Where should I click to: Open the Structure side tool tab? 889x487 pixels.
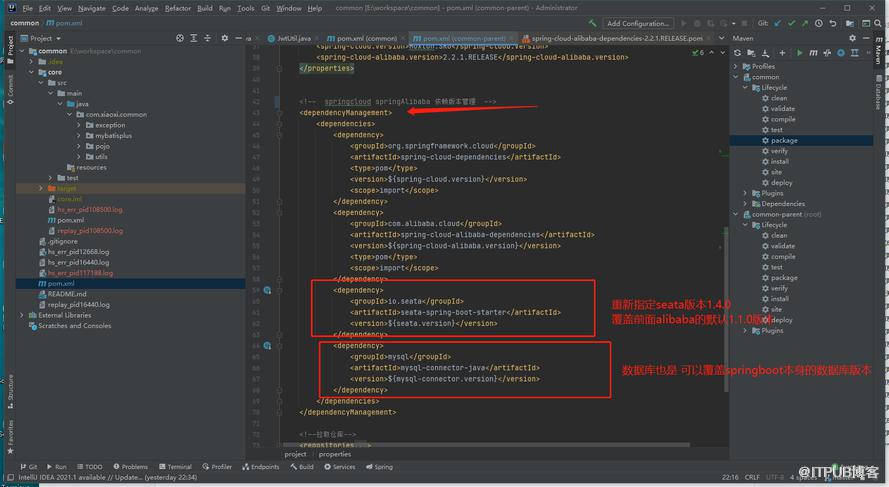pyautogui.click(x=10, y=391)
